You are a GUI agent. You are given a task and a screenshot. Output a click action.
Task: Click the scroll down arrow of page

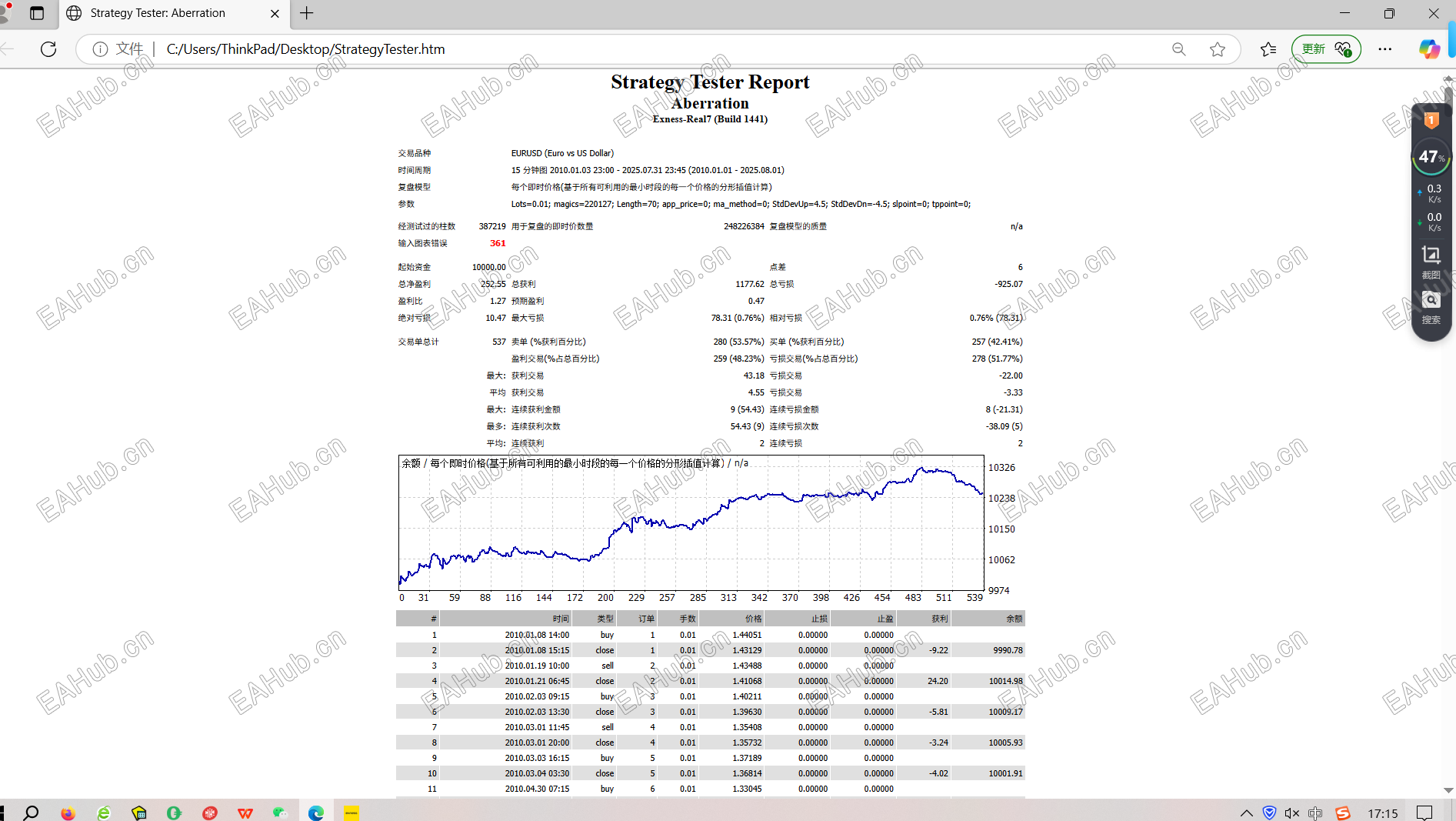click(1448, 790)
